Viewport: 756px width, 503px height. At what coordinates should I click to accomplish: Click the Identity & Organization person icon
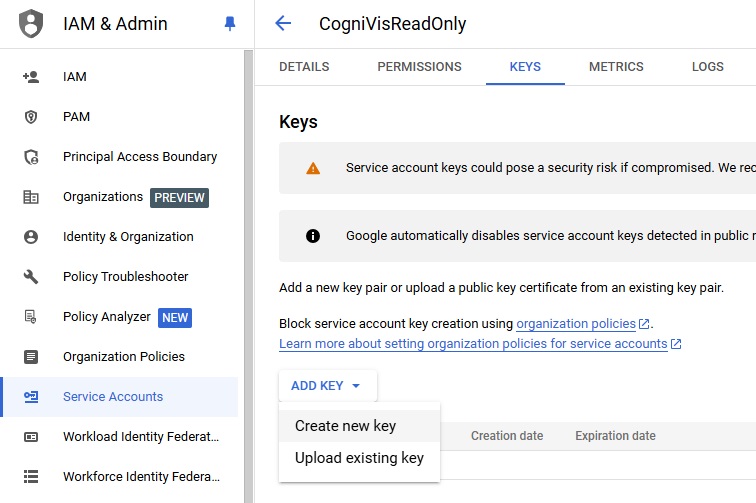coord(31,237)
